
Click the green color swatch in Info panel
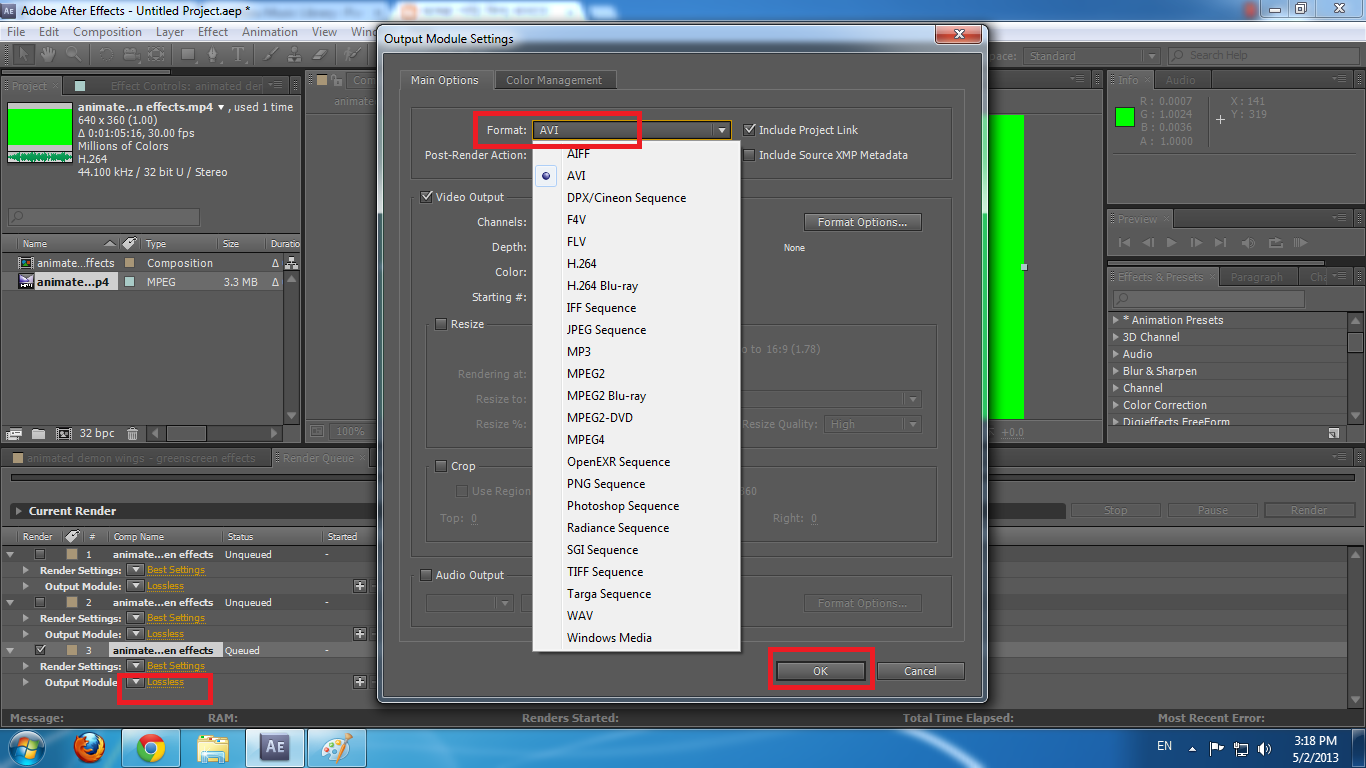click(1125, 117)
